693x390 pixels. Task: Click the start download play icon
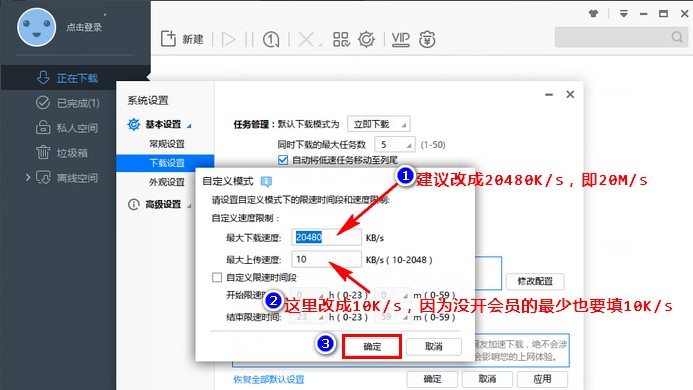(x=228, y=39)
